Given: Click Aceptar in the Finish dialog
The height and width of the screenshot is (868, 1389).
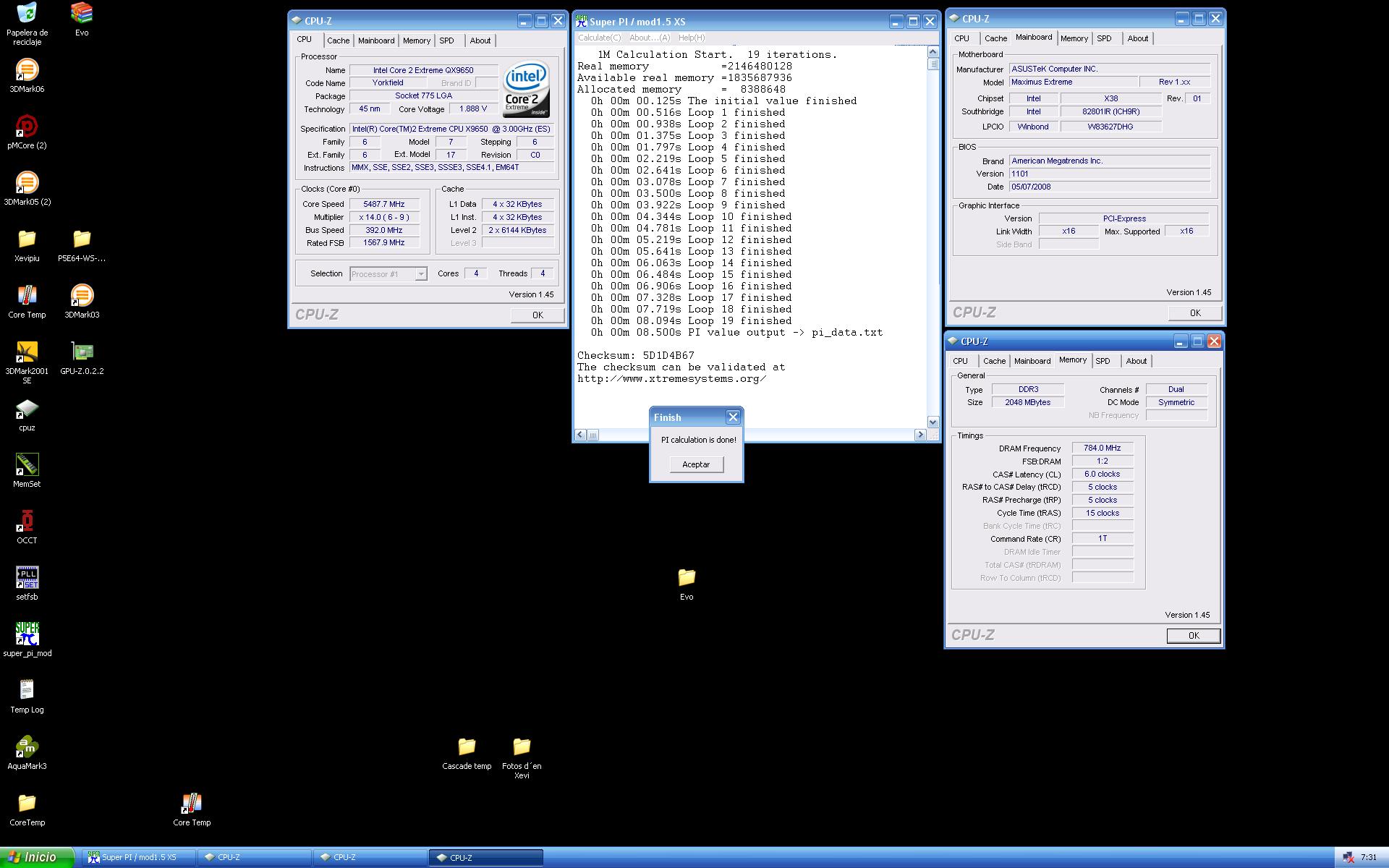Looking at the screenshot, I should point(696,464).
